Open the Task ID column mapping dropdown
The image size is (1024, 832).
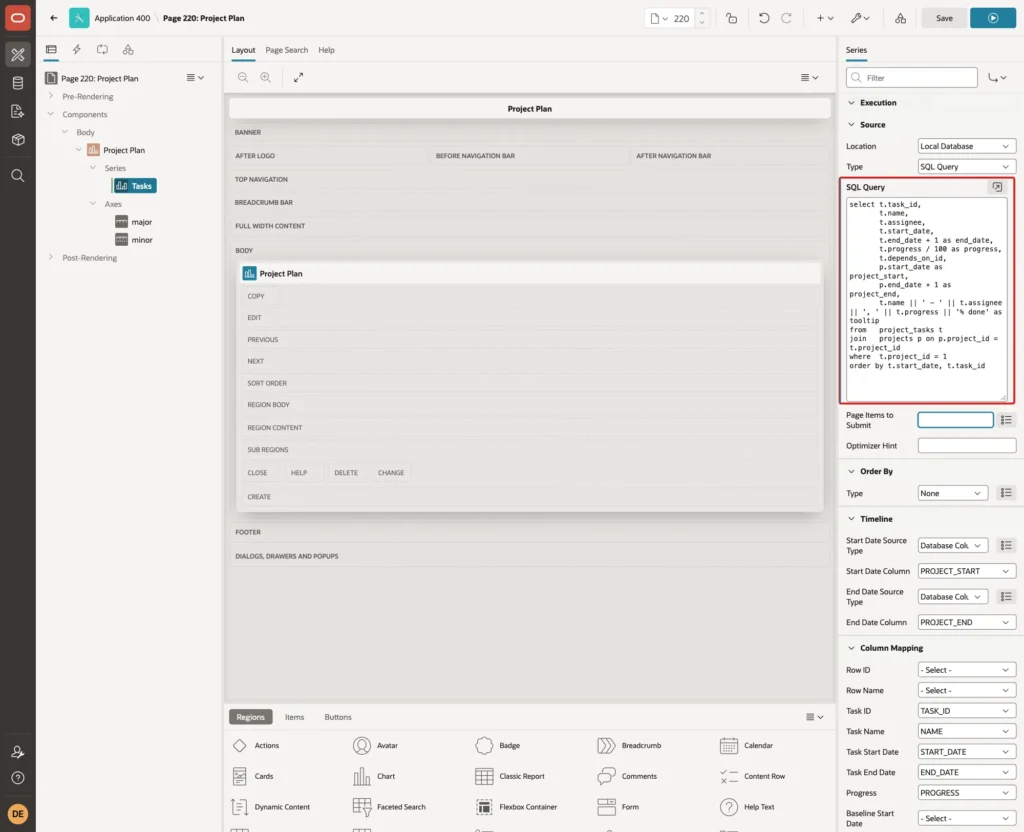click(x=966, y=711)
